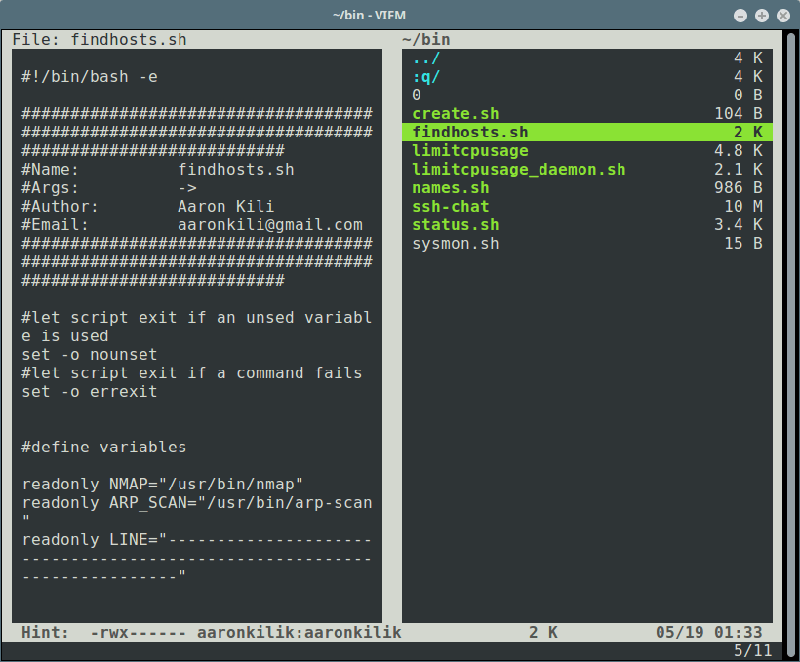The width and height of the screenshot is (800, 662).
Task: Click the highlighted findhosts.sh entry
Action: (587, 132)
